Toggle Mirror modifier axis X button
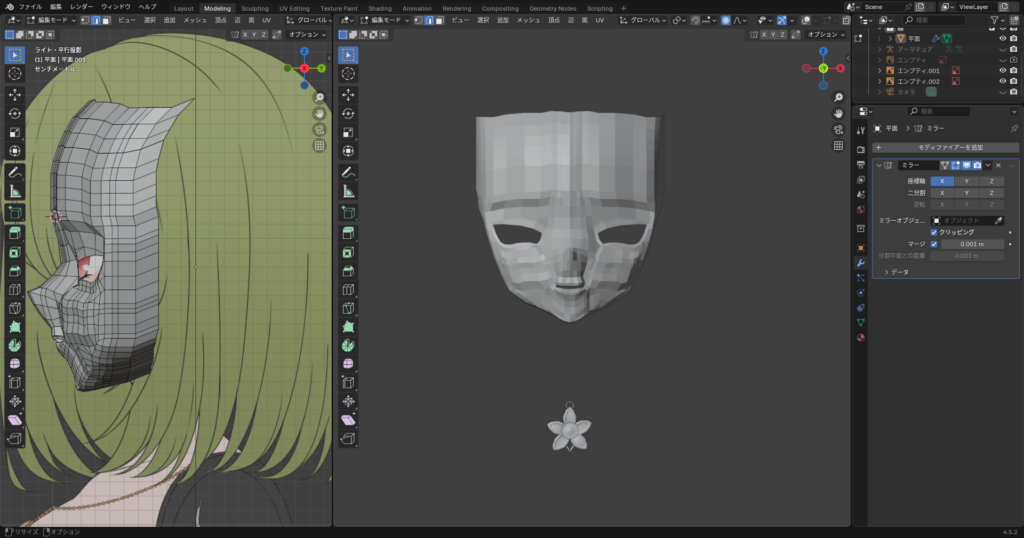 pyautogui.click(x=942, y=182)
